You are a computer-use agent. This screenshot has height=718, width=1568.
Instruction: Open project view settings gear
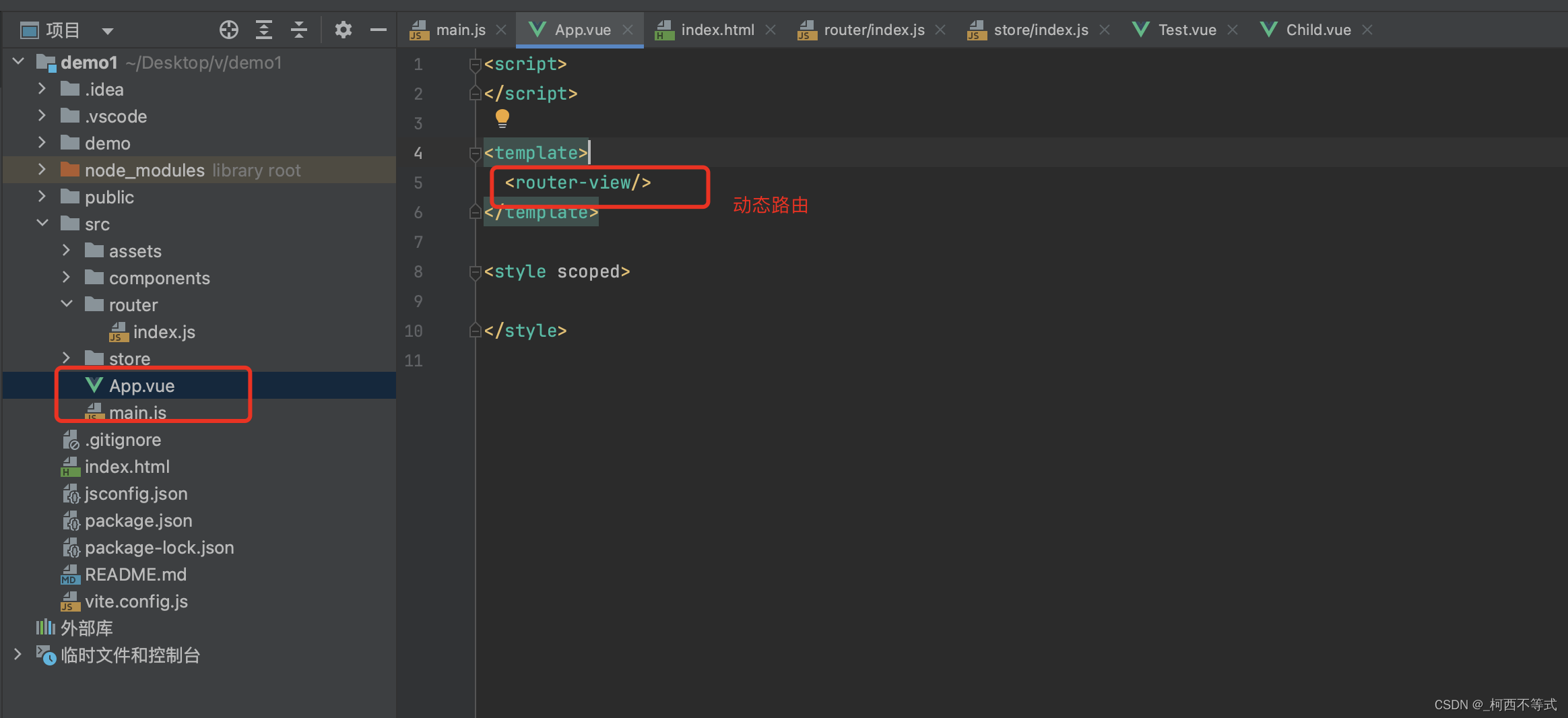[344, 30]
